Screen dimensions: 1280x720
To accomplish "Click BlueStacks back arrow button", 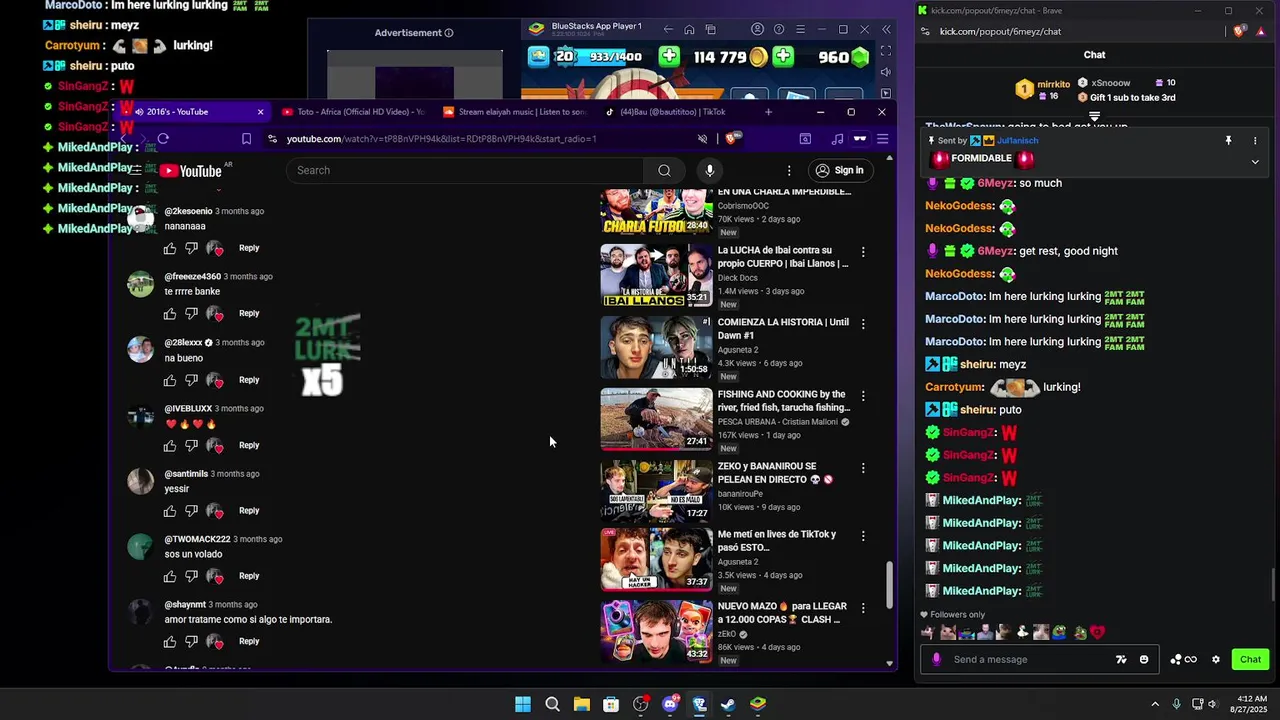I will tap(668, 29).
